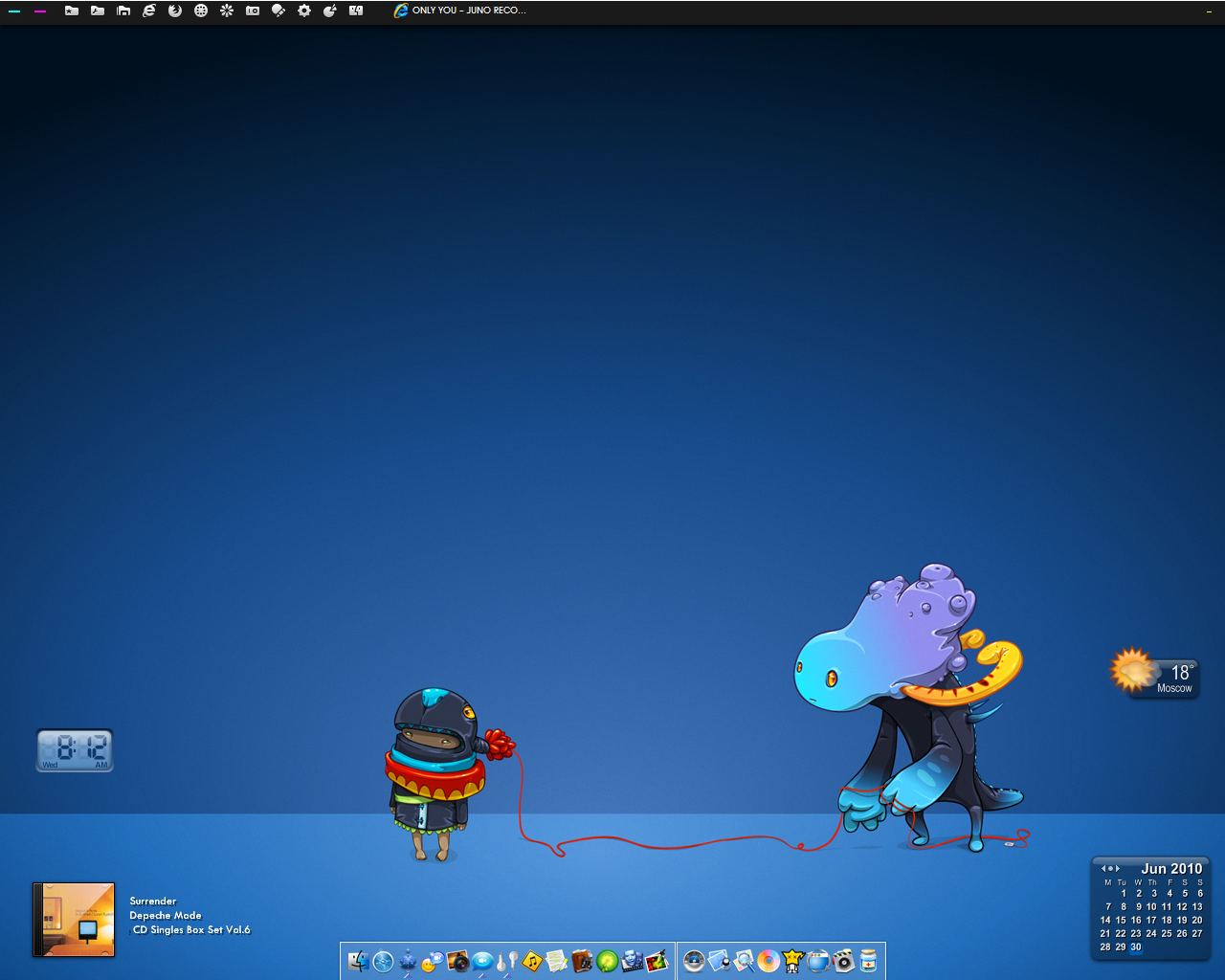Viewport: 1225px width, 980px height.
Task: Open the blue browser window globe icon
Action: pos(818,961)
